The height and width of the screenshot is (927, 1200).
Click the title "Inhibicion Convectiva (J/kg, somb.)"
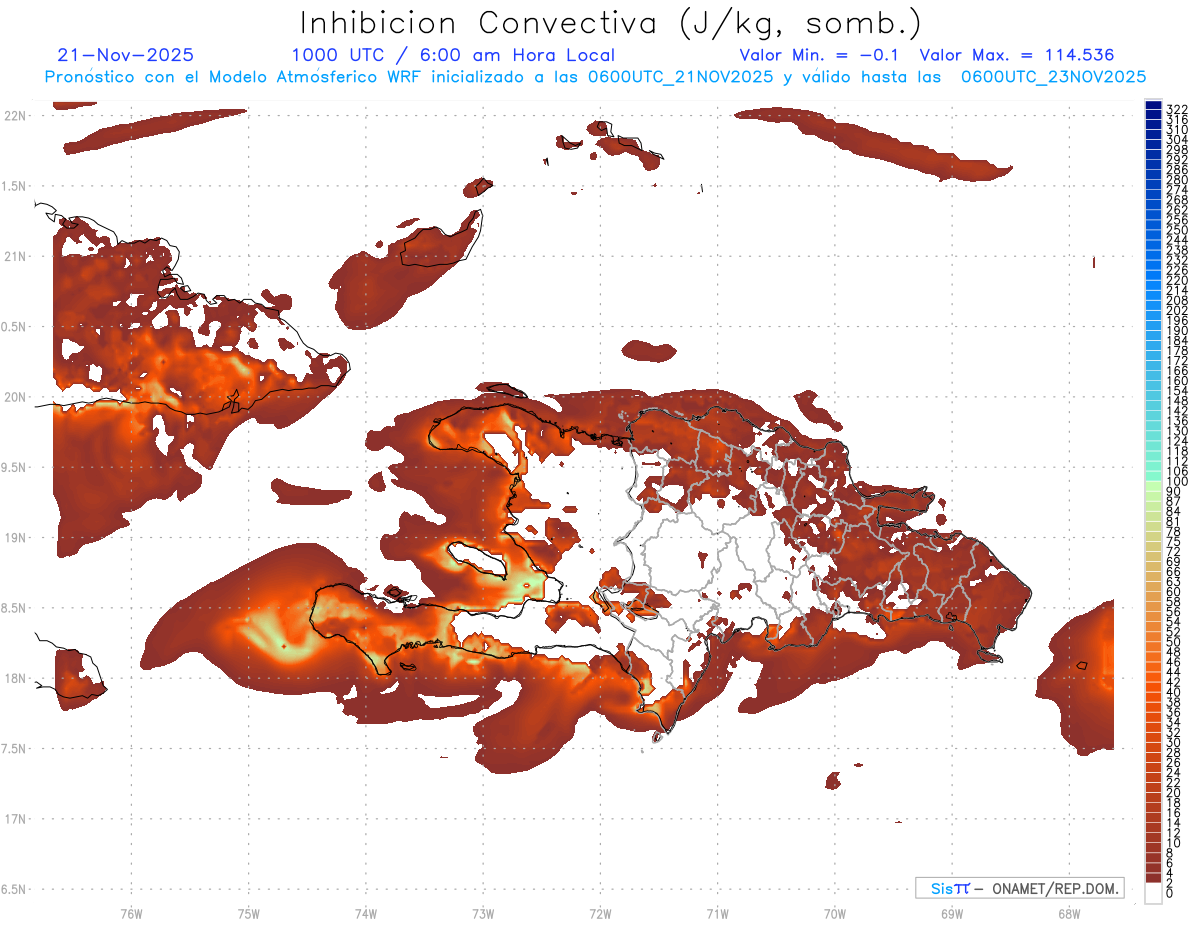pyautogui.click(x=611, y=24)
